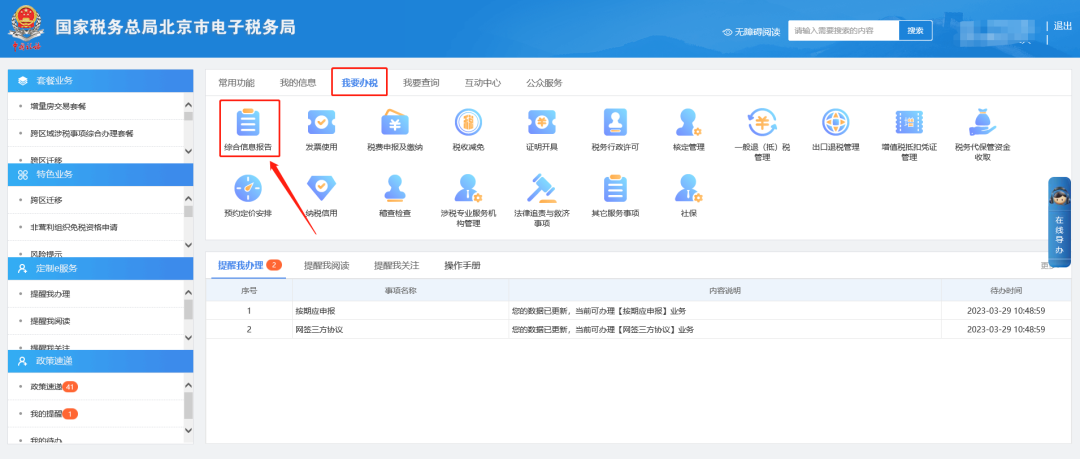Click the up arrow in 特色业务 panel
The height and width of the screenshot is (459, 1080).
click(x=189, y=198)
